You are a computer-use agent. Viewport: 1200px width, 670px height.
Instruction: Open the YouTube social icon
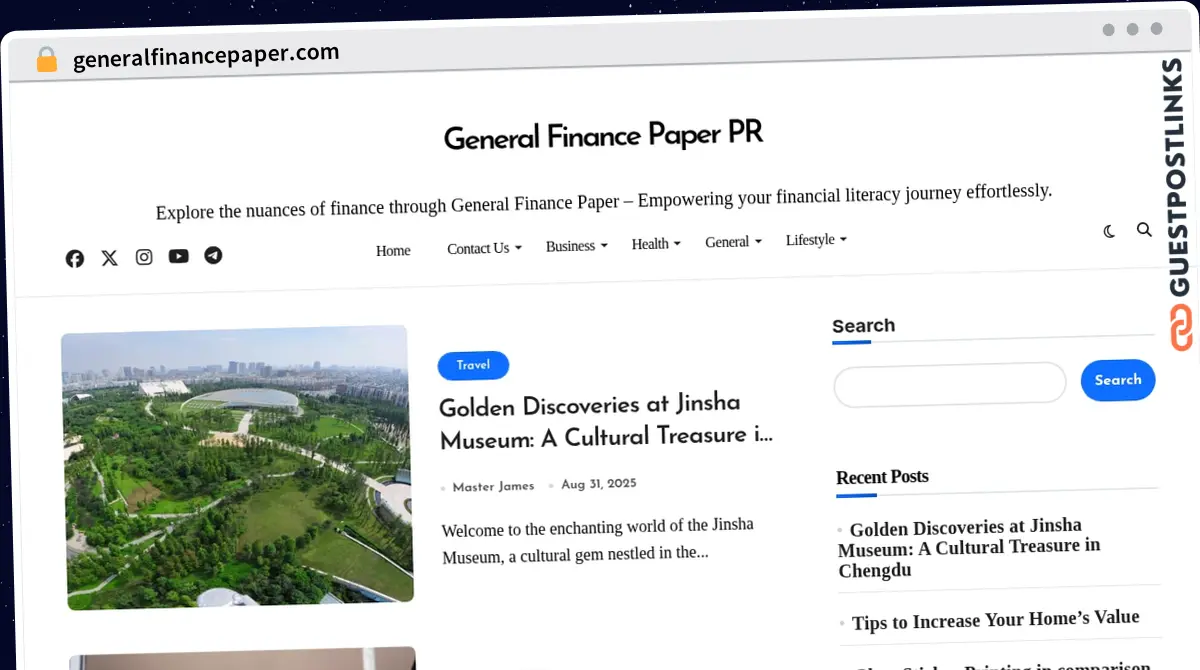pyautogui.click(x=178, y=256)
